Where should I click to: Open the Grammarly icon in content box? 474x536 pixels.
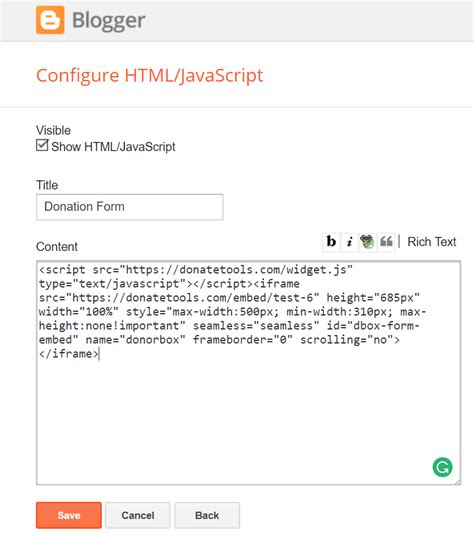point(442,467)
